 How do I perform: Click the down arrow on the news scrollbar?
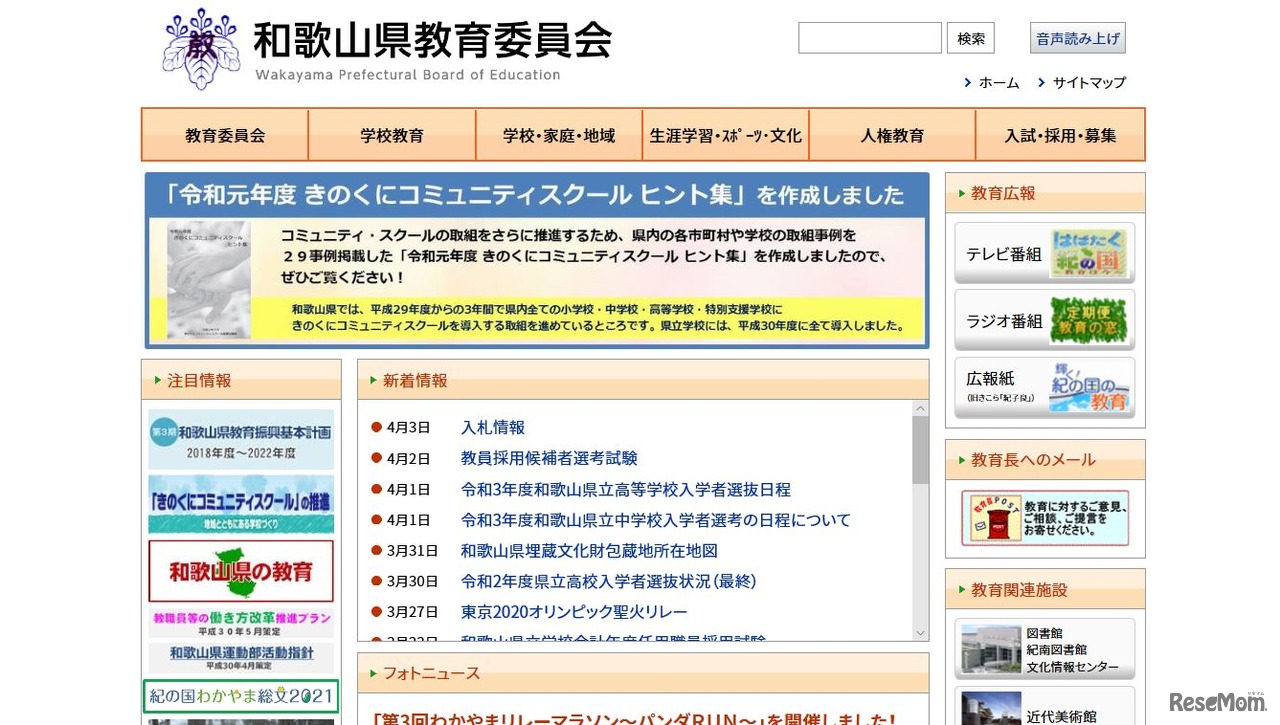coord(919,633)
